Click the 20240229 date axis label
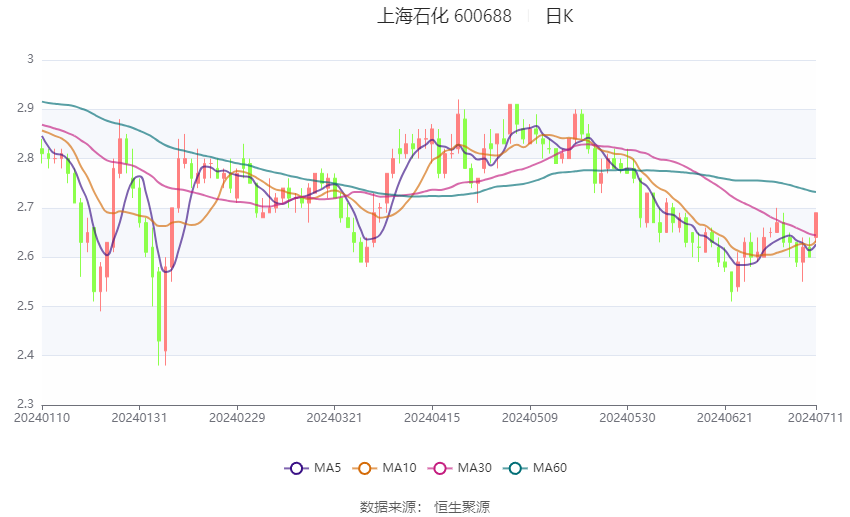 click(x=237, y=418)
